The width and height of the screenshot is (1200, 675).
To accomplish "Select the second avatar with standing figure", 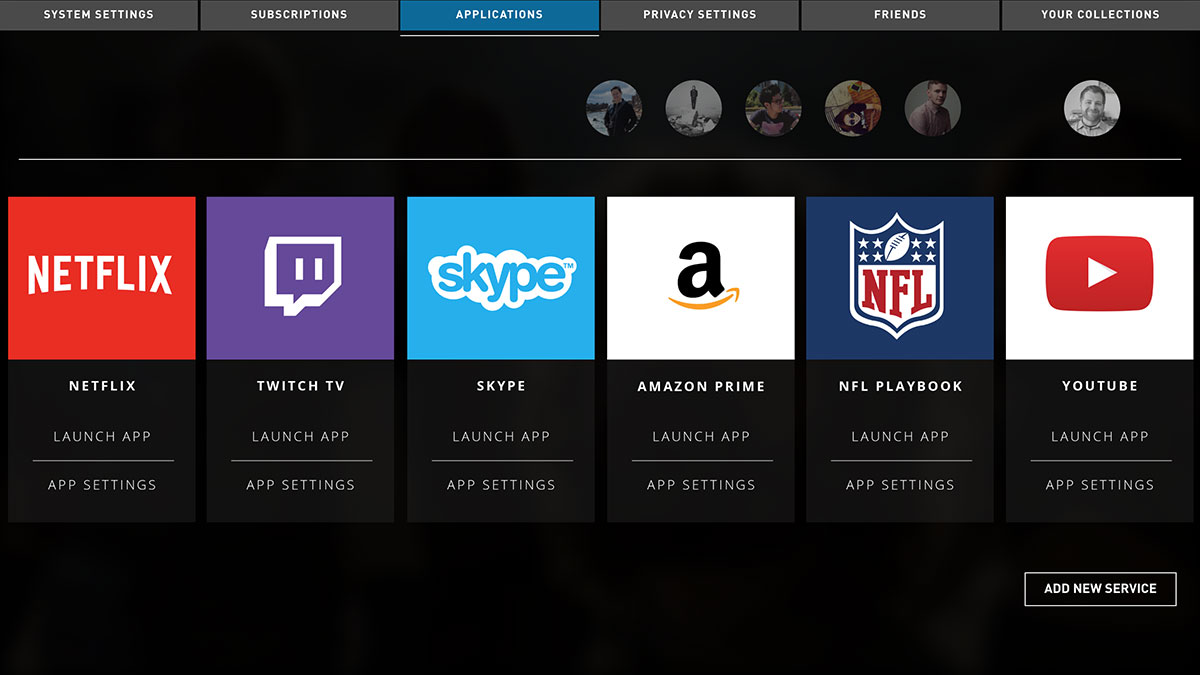I will tap(693, 108).
